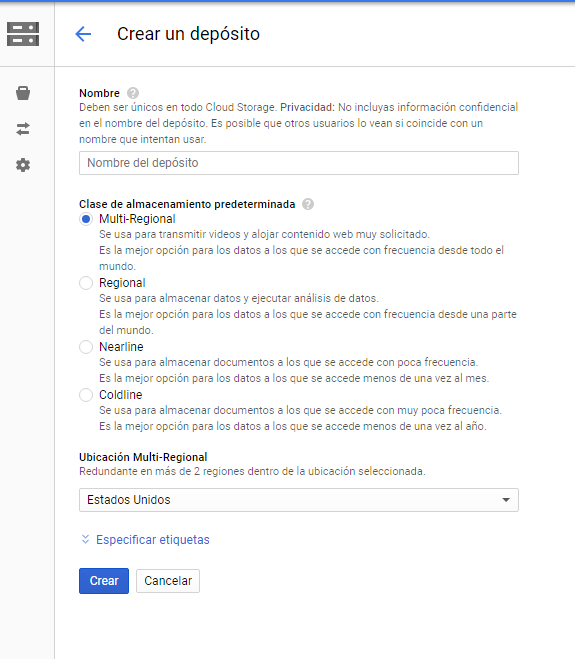Viewport: 575px width, 659px height.
Task: Click help icon next to Nombre
Action: click(x=133, y=93)
